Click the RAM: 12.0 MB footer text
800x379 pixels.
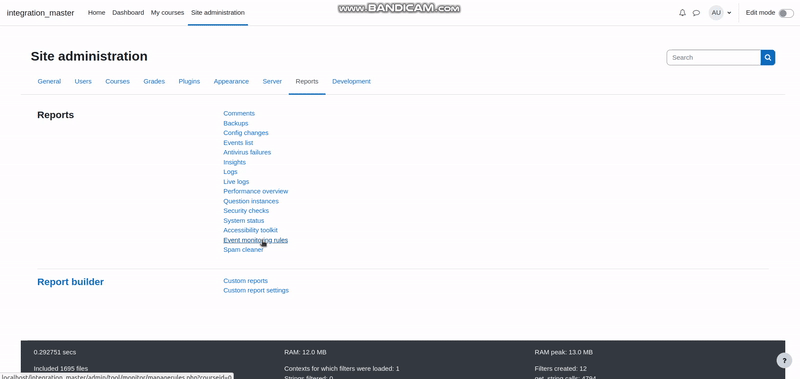coord(305,352)
